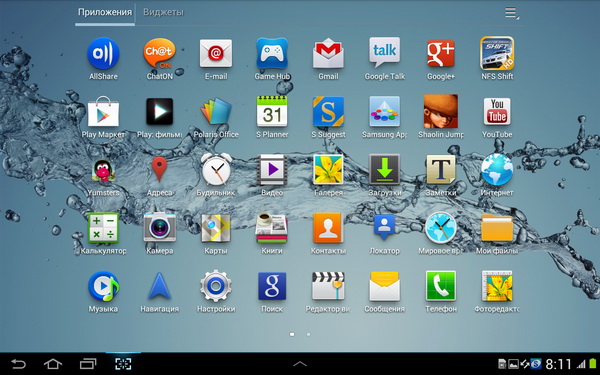Launch Samsung Apps store

point(385,111)
